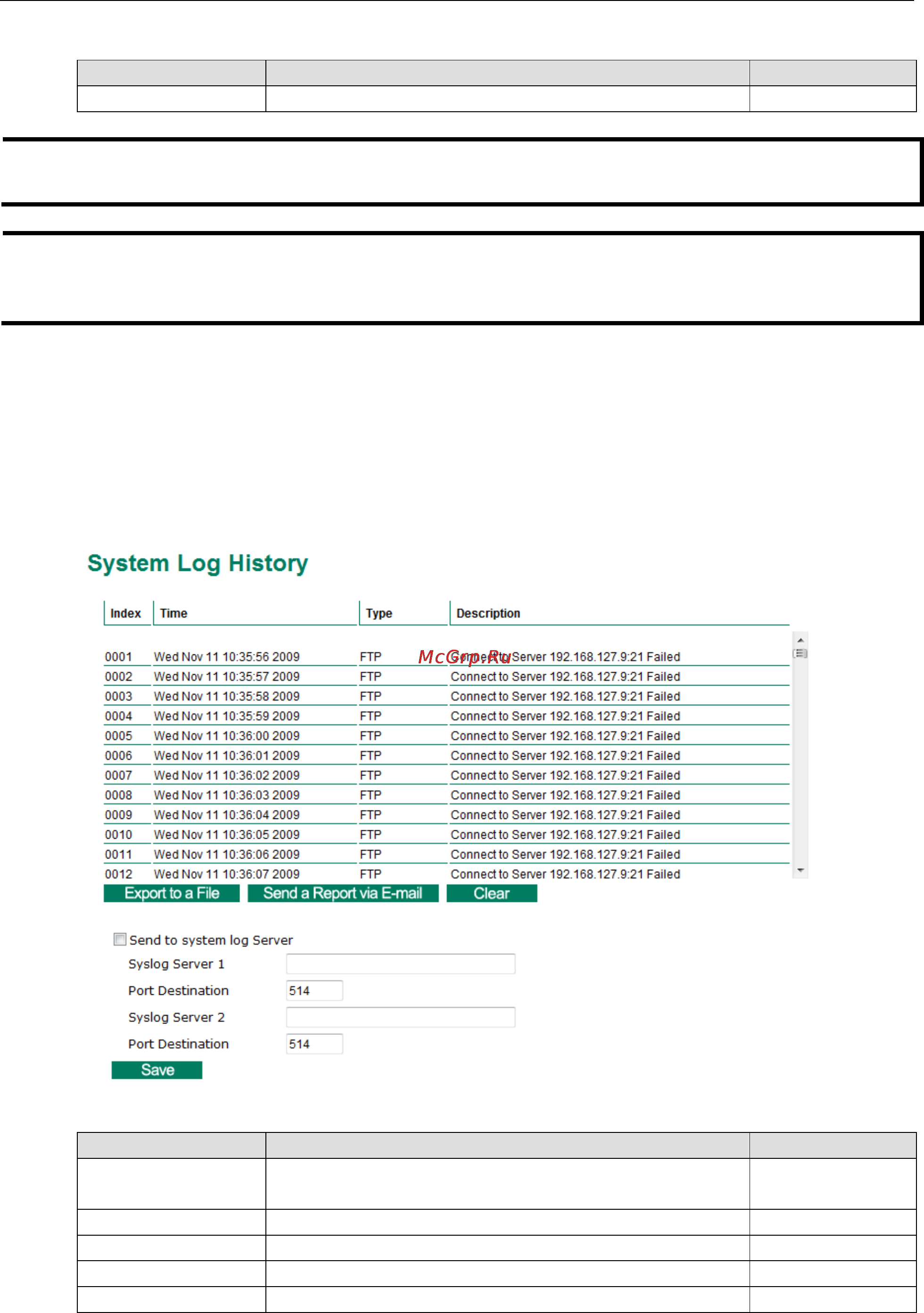
Task: Select the Index column header
Action: pyautogui.click(x=125, y=613)
